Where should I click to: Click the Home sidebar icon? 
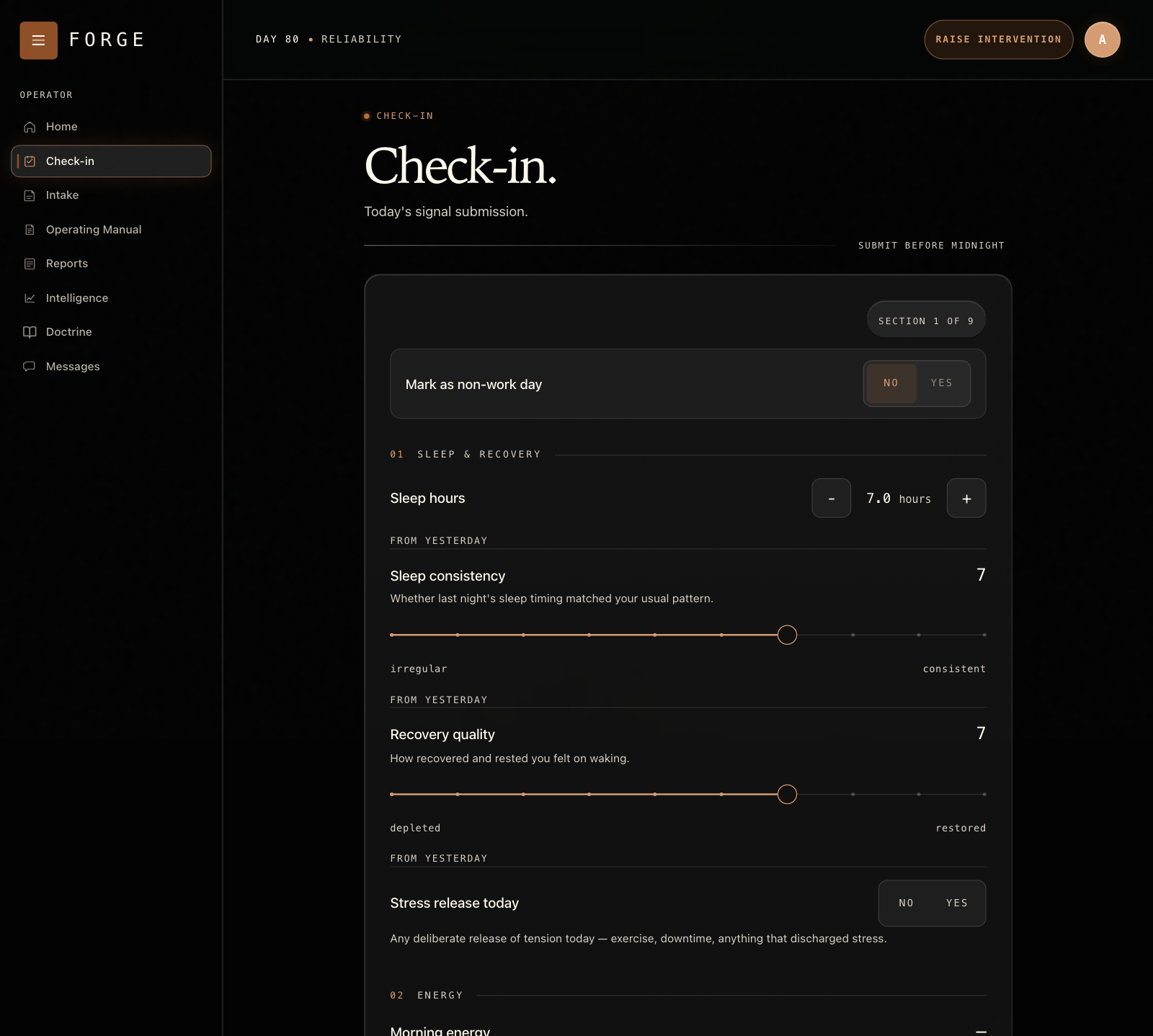[x=30, y=127]
